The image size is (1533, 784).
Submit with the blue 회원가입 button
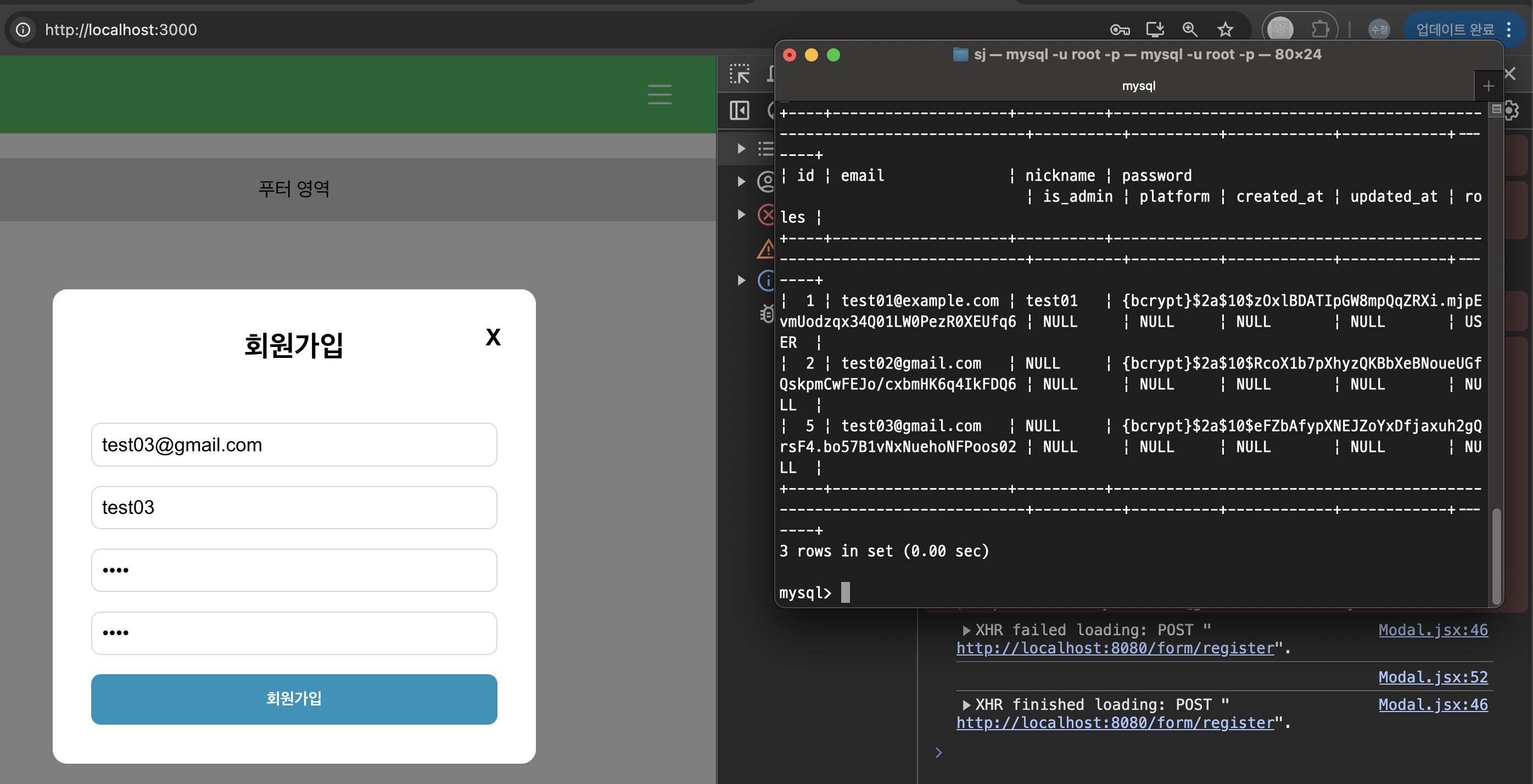coord(294,699)
